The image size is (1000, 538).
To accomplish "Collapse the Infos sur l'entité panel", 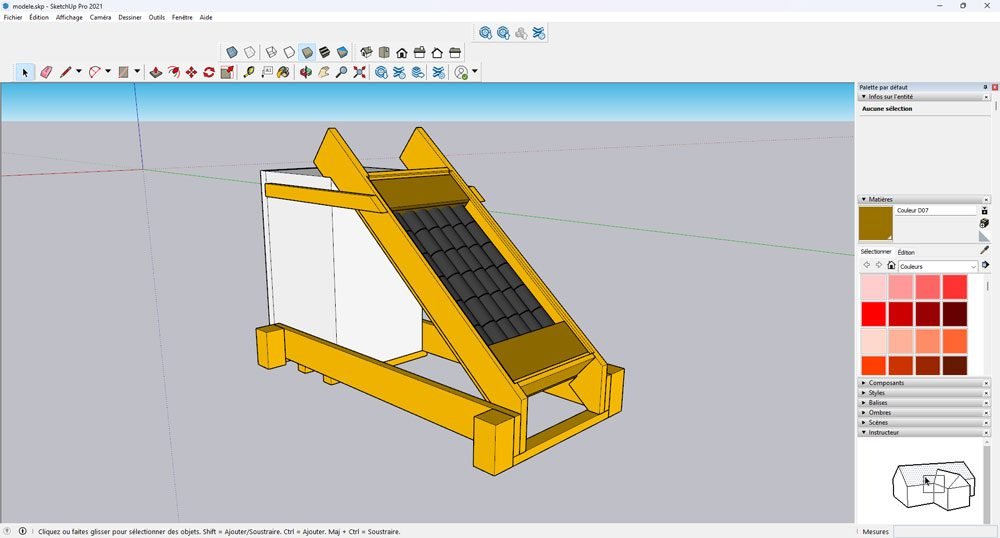I will [864, 97].
